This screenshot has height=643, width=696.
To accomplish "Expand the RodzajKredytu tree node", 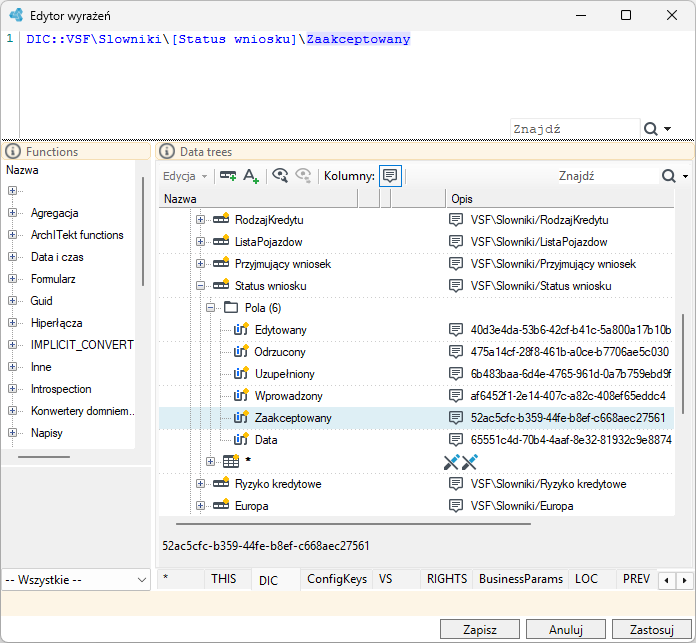I will 201,220.
